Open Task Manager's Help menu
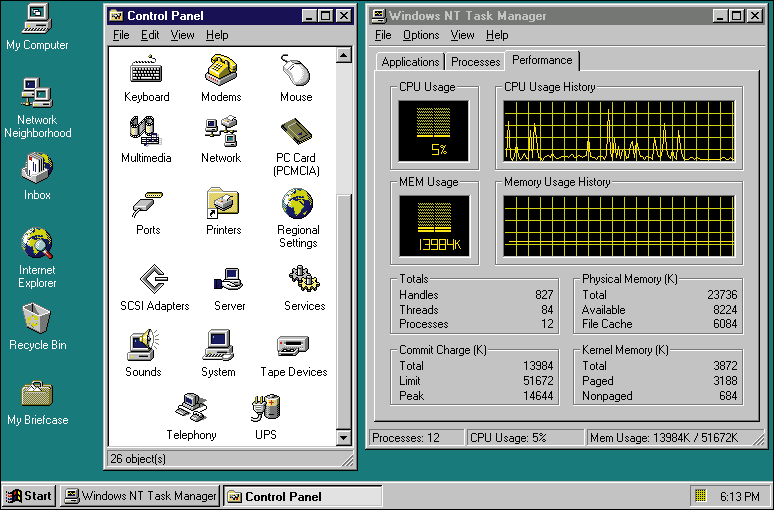The width and height of the screenshot is (774, 510). pos(497,35)
